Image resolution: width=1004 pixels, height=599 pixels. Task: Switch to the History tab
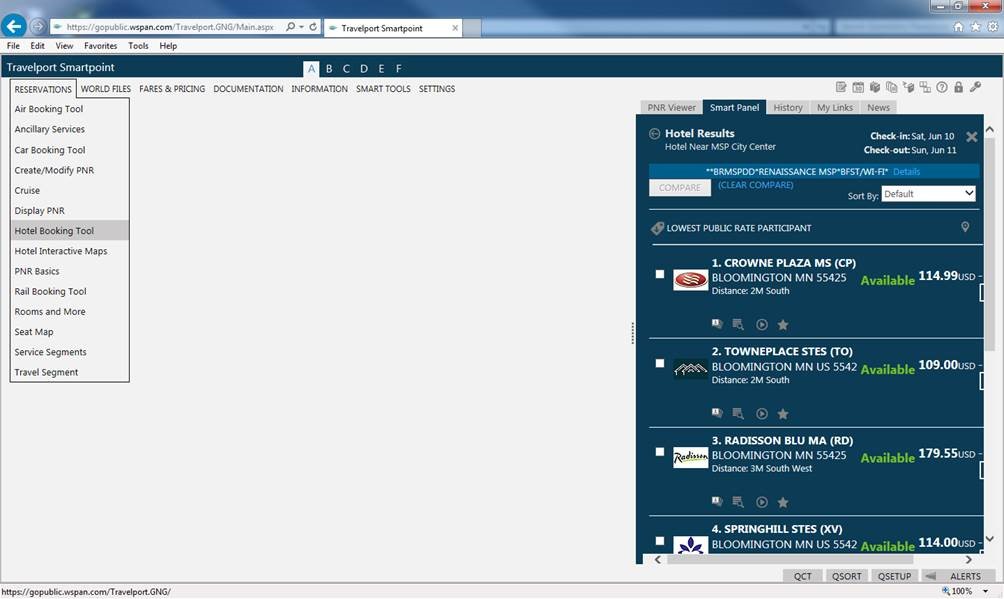pos(788,108)
